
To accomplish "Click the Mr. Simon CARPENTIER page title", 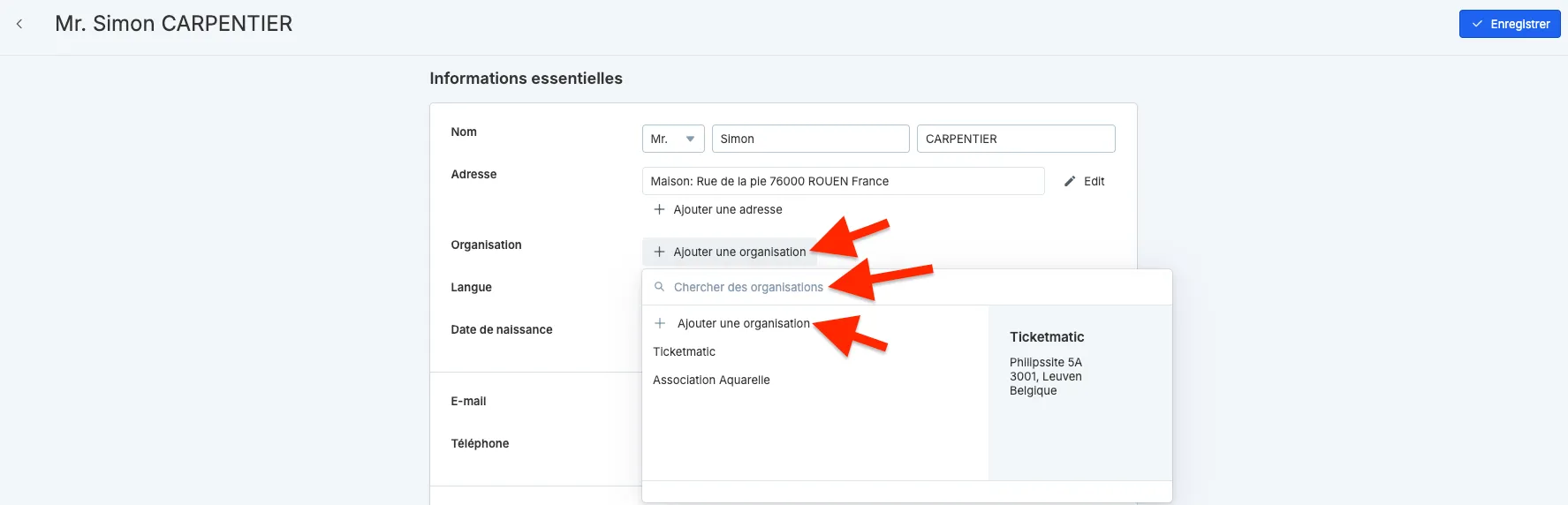I will [174, 24].
